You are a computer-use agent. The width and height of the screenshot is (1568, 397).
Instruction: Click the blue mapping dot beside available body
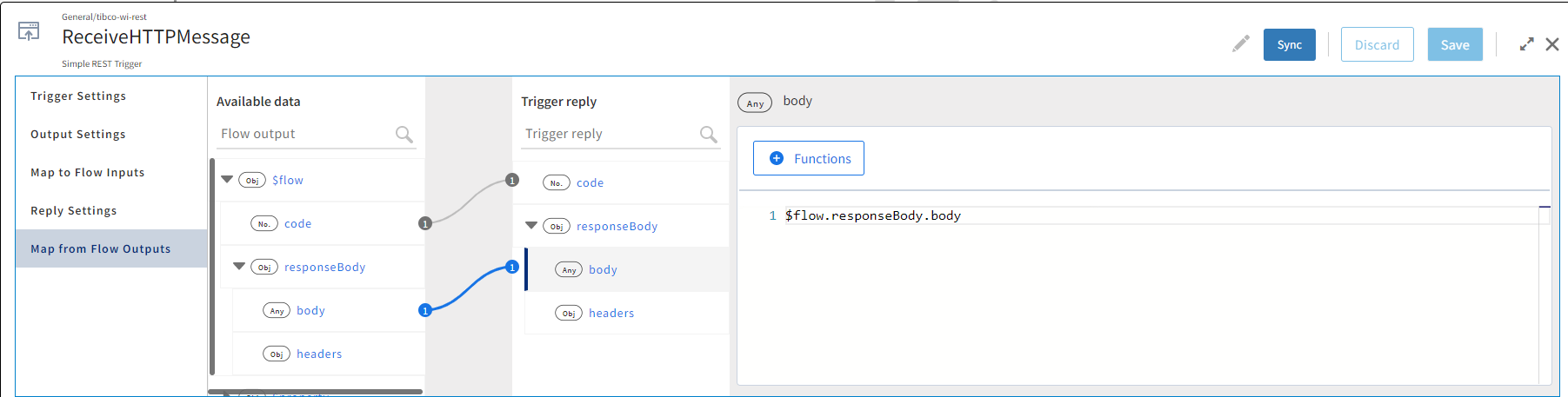click(425, 310)
